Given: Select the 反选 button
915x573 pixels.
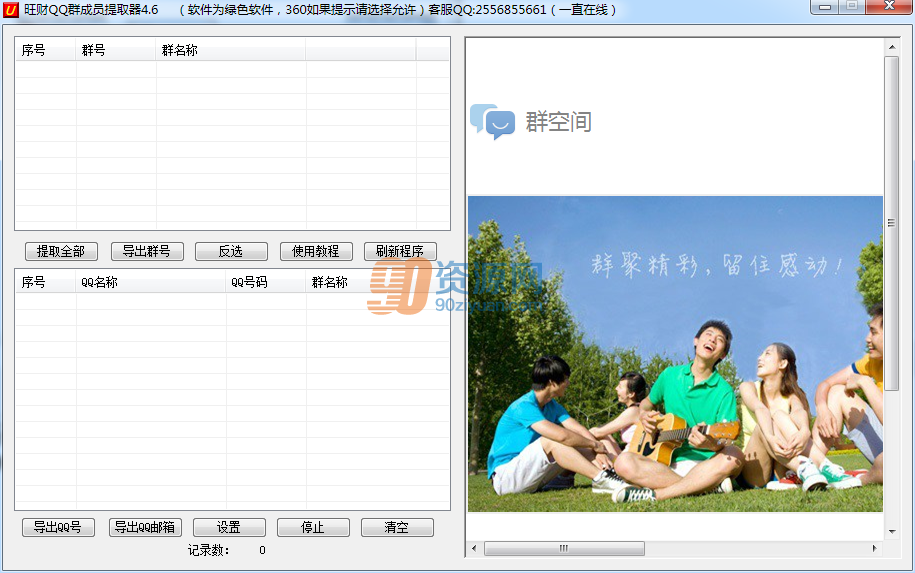Looking at the screenshot, I should click(x=231, y=251).
